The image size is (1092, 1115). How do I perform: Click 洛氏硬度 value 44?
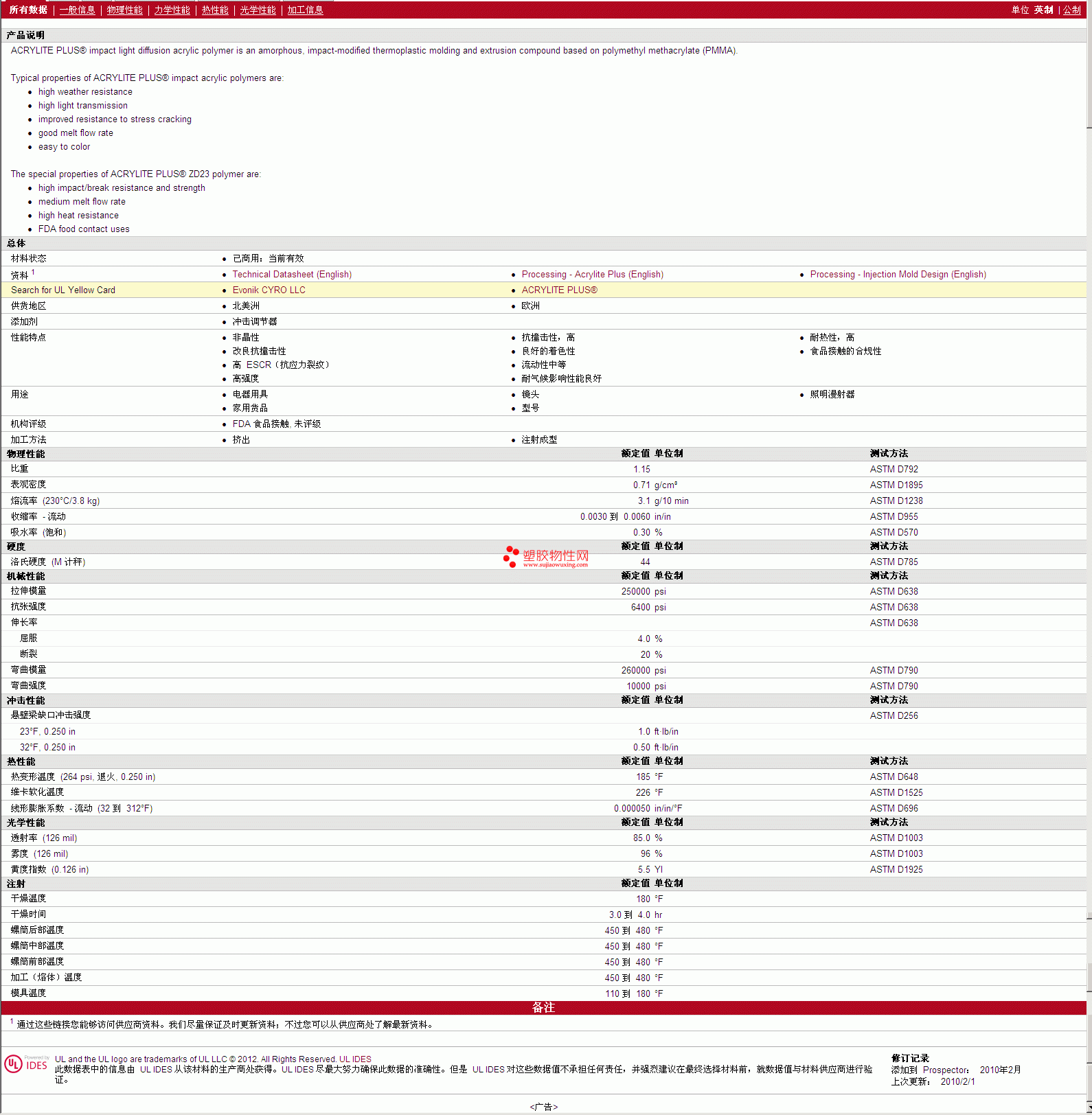point(645,562)
